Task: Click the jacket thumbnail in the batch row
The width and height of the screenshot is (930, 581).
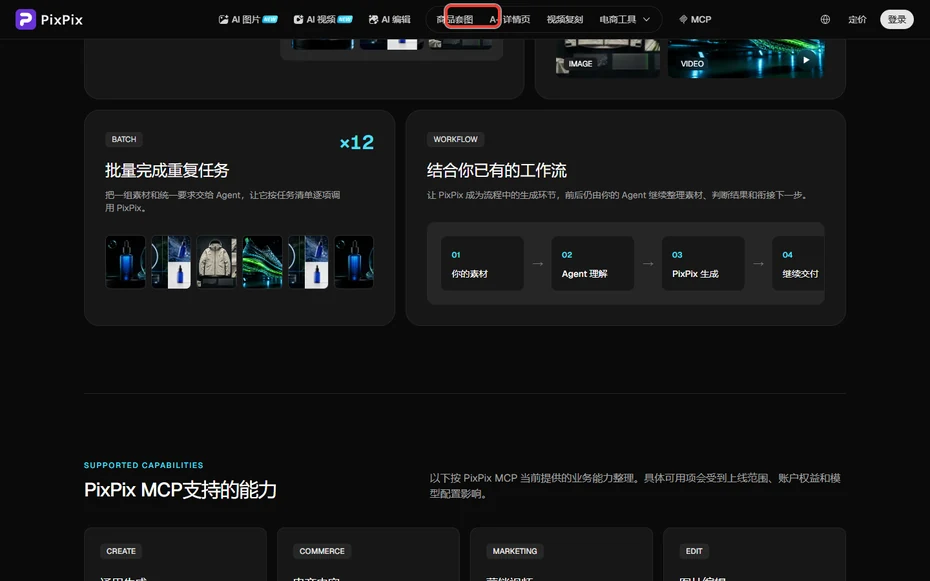Action: tap(216, 262)
